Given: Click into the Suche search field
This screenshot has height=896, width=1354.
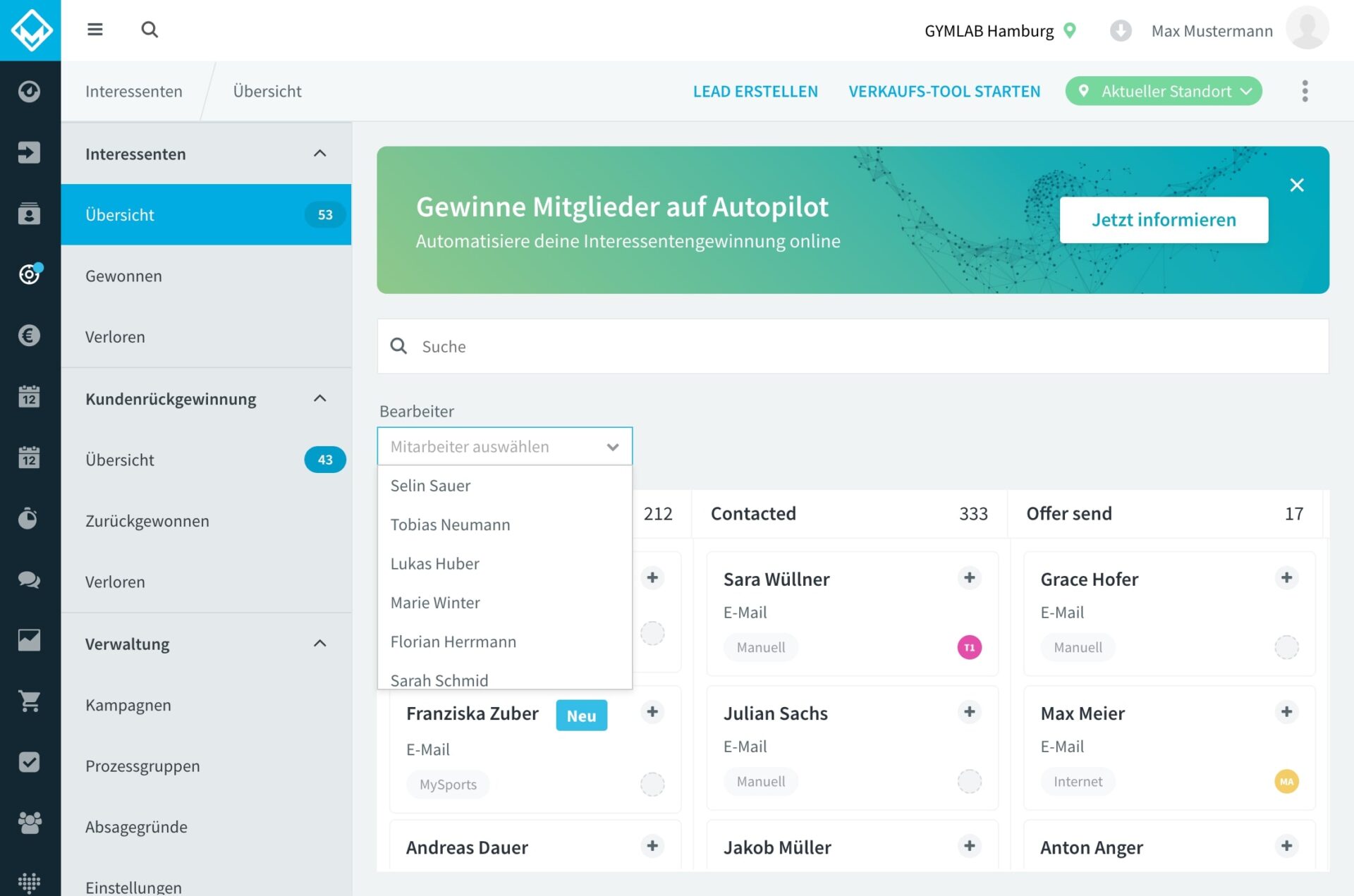Looking at the screenshot, I should [853, 346].
